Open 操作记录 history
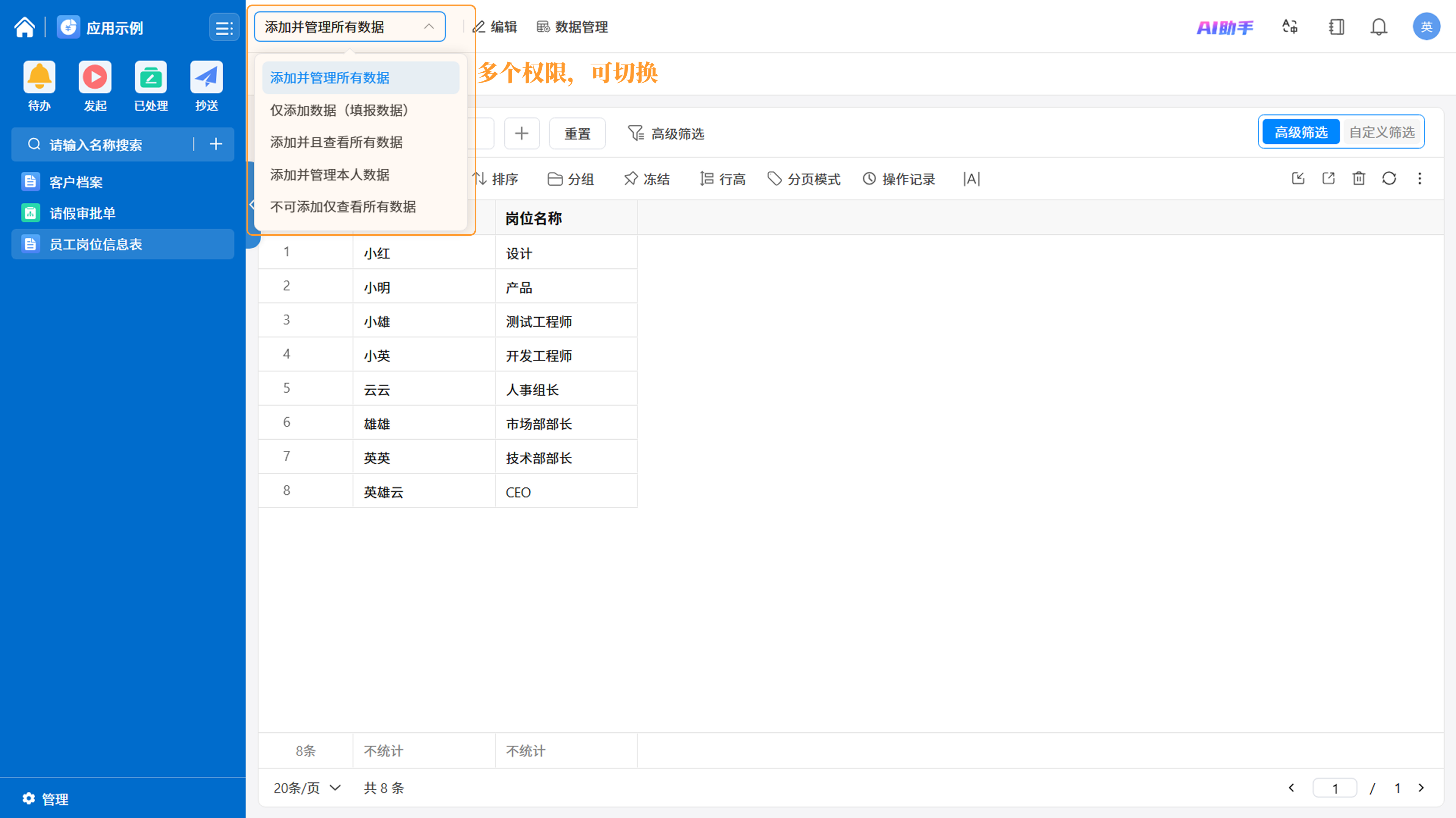Viewport: 1456px width, 818px height. click(x=899, y=179)
